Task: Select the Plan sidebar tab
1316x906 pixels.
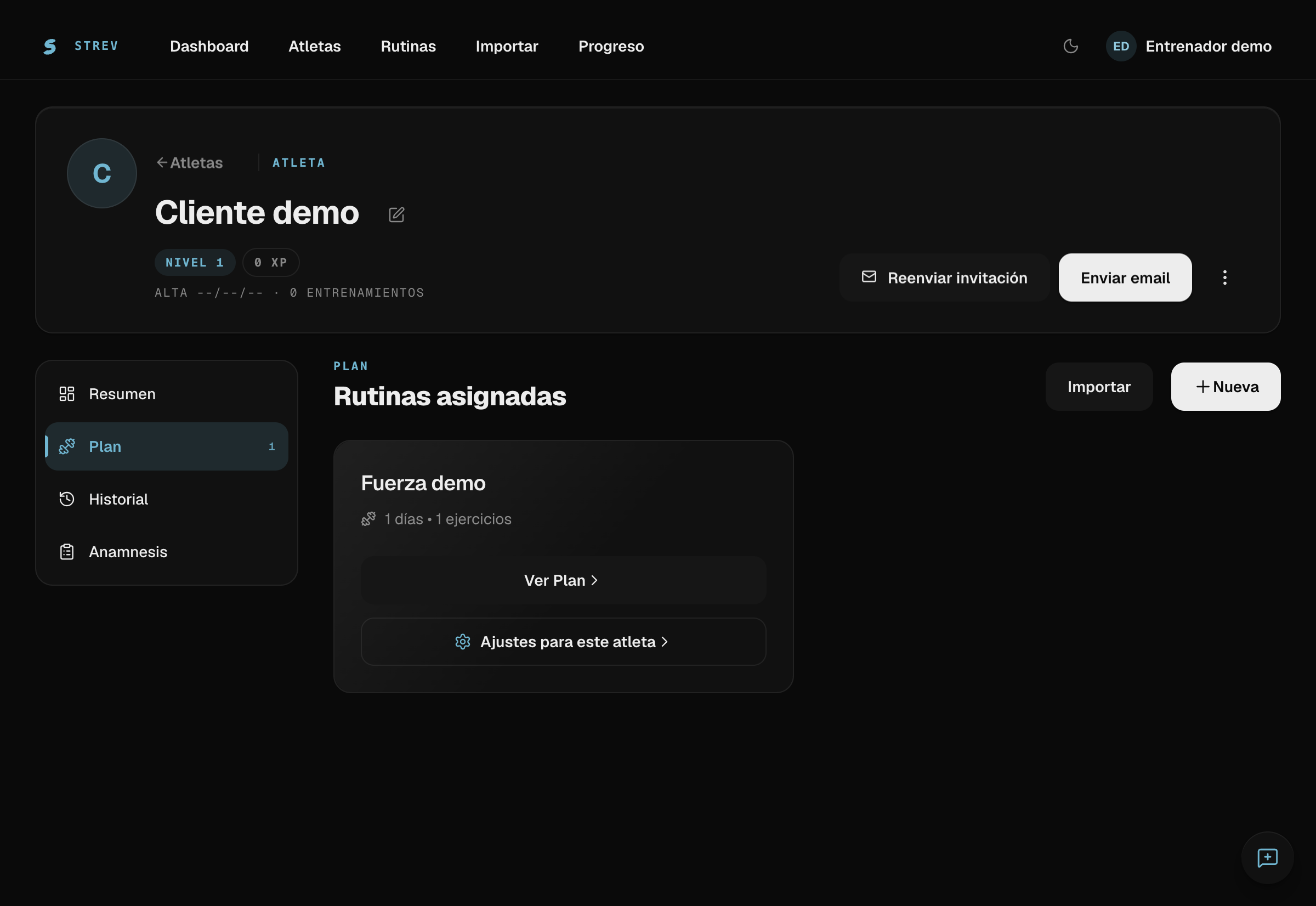Action: coord(166,446)
